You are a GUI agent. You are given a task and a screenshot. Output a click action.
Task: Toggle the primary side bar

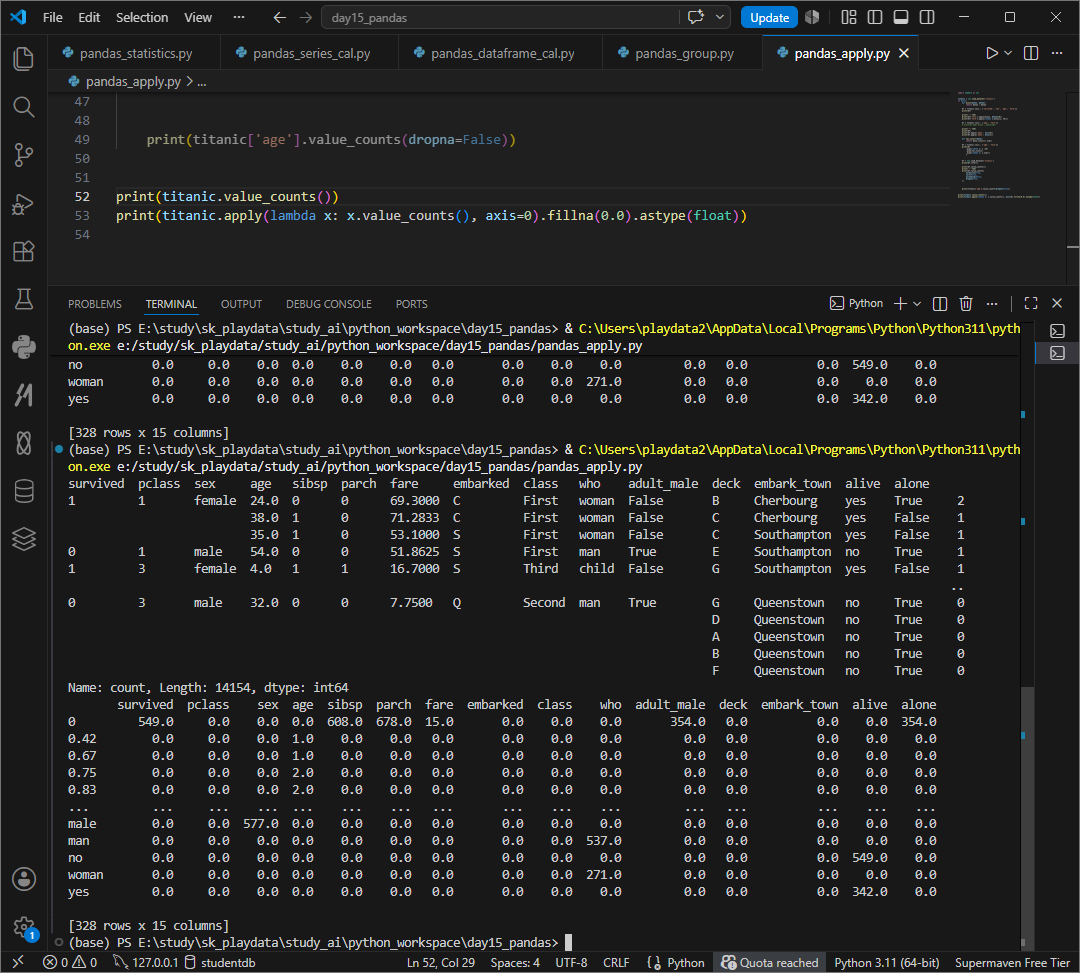[x=875, y=17]
